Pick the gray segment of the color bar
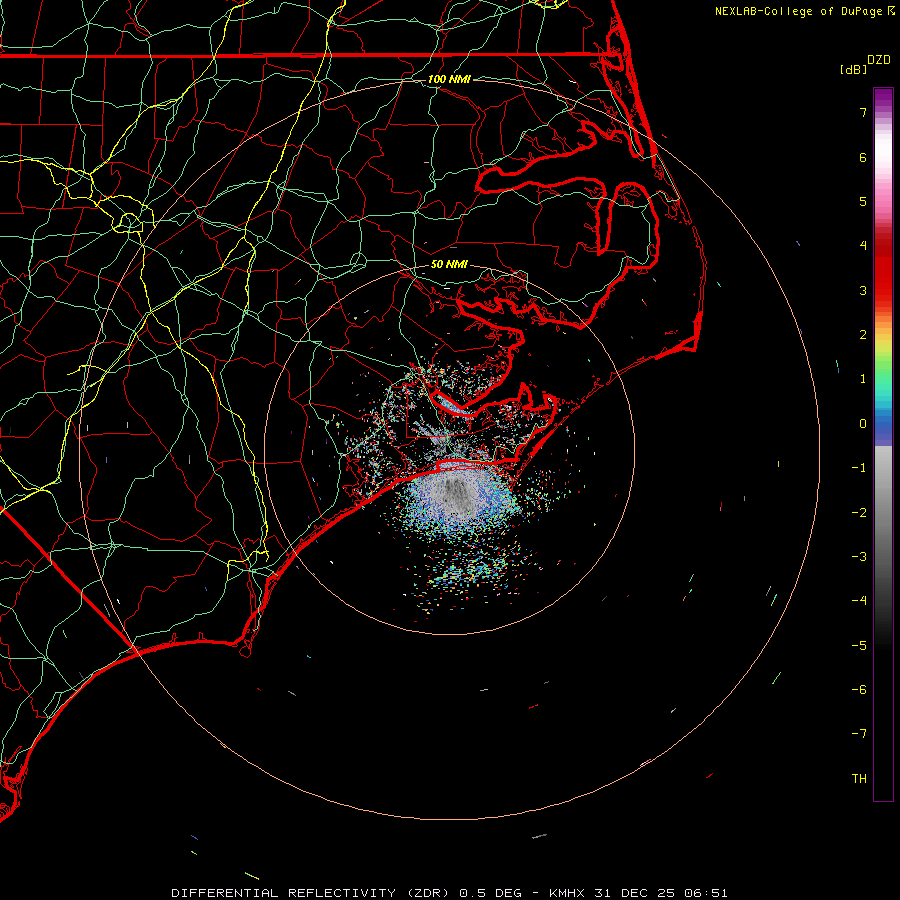The width and height of the screenshot is (900, 900). click(x=883, y=480)
